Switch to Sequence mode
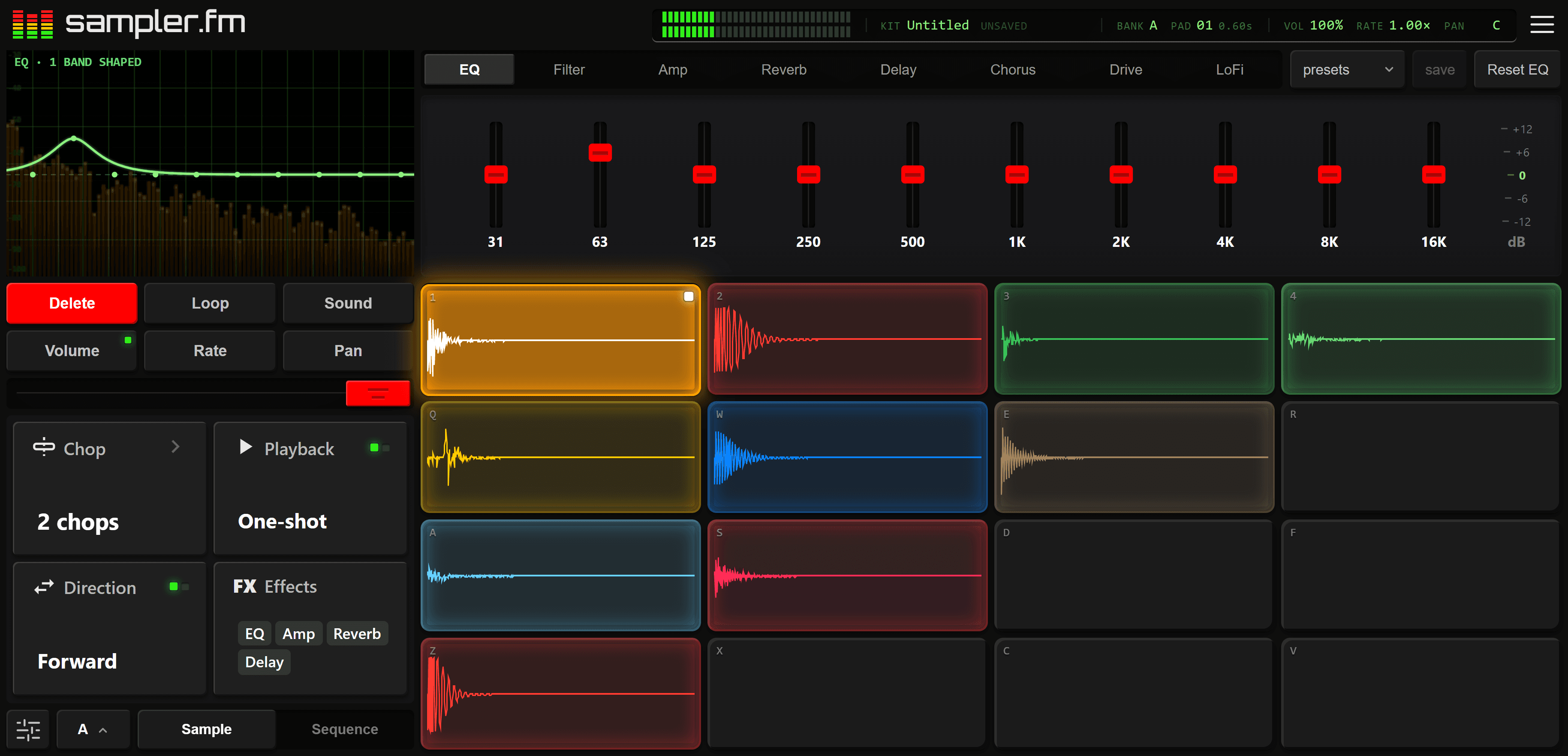Image resolution: width=1568 pixels, height=756 pixels. (345, 729)
